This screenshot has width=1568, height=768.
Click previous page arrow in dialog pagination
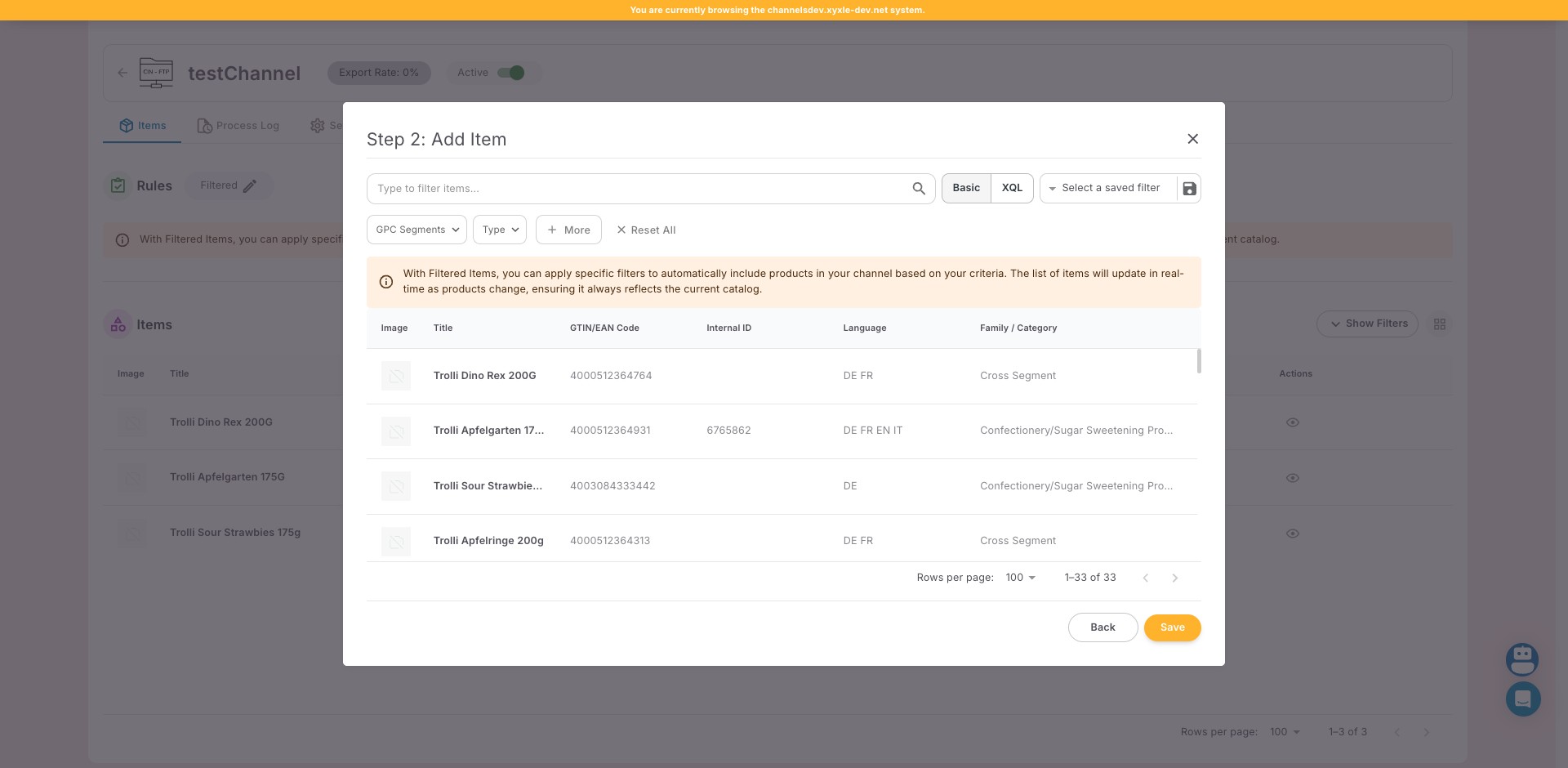click(x=1145, y=578)
